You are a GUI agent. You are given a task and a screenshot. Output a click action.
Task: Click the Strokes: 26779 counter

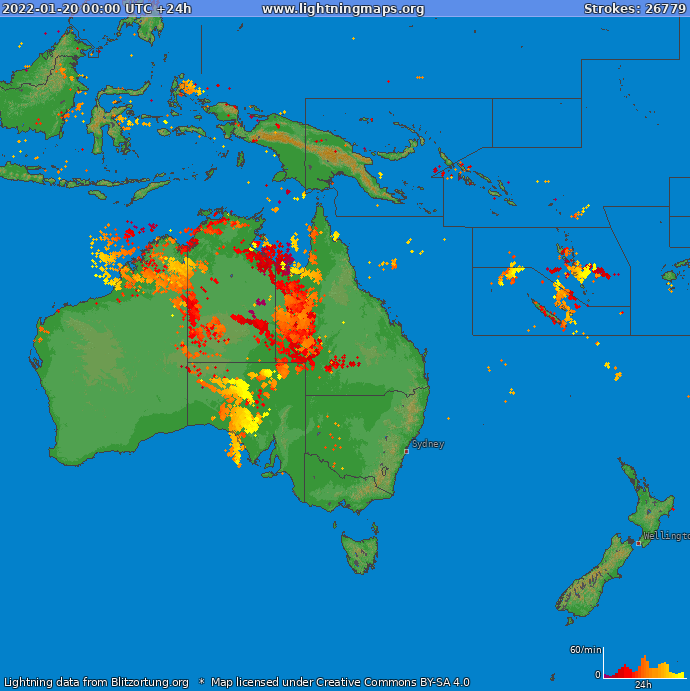[x=635, y=9]
